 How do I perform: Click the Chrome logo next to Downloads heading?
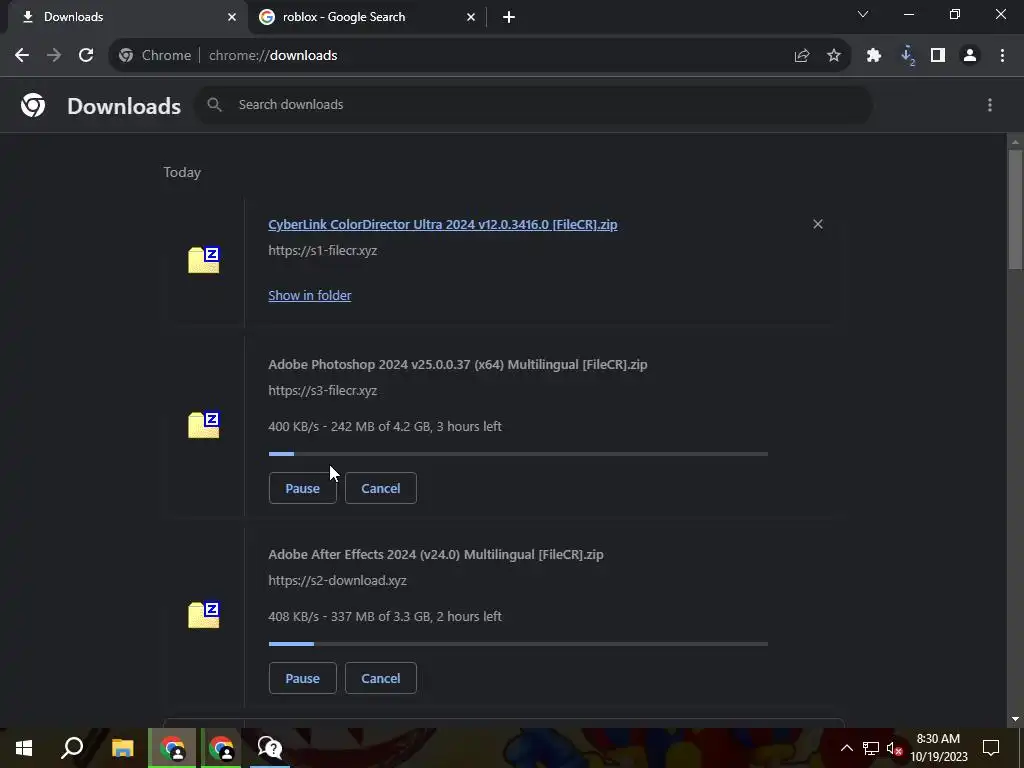click(x=33, y=105)
